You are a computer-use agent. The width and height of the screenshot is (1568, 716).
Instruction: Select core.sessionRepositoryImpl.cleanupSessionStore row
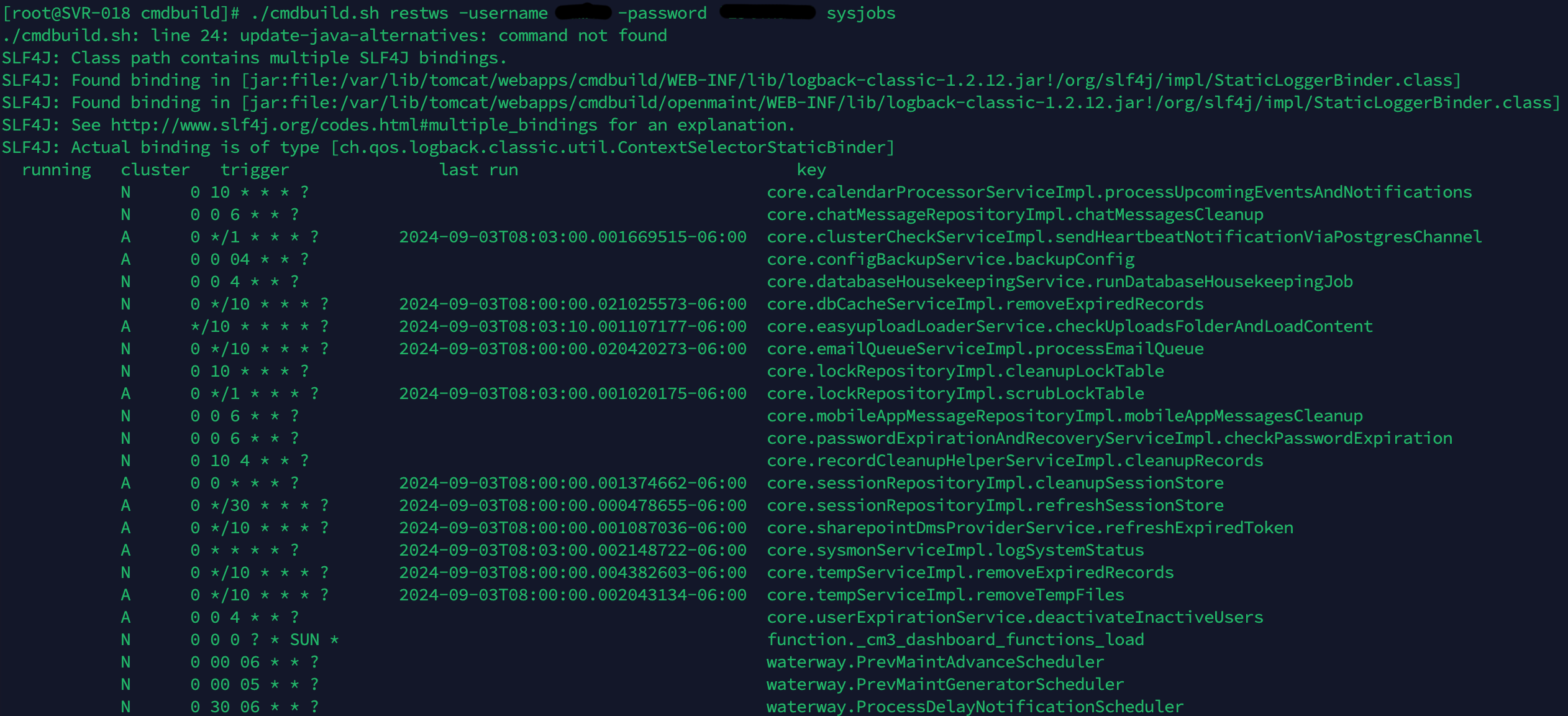pyautogui.click(x=784, y=483)
